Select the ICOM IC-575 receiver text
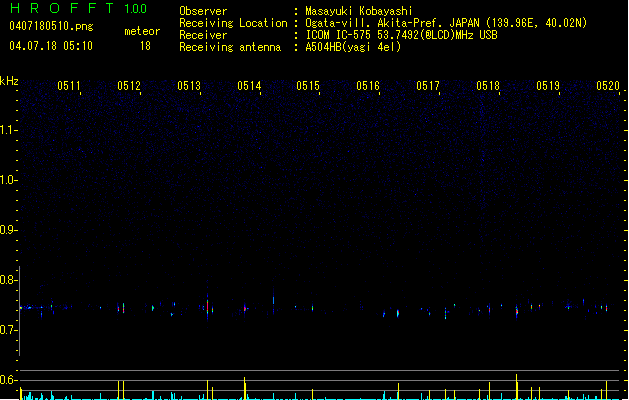 (402, 35)
